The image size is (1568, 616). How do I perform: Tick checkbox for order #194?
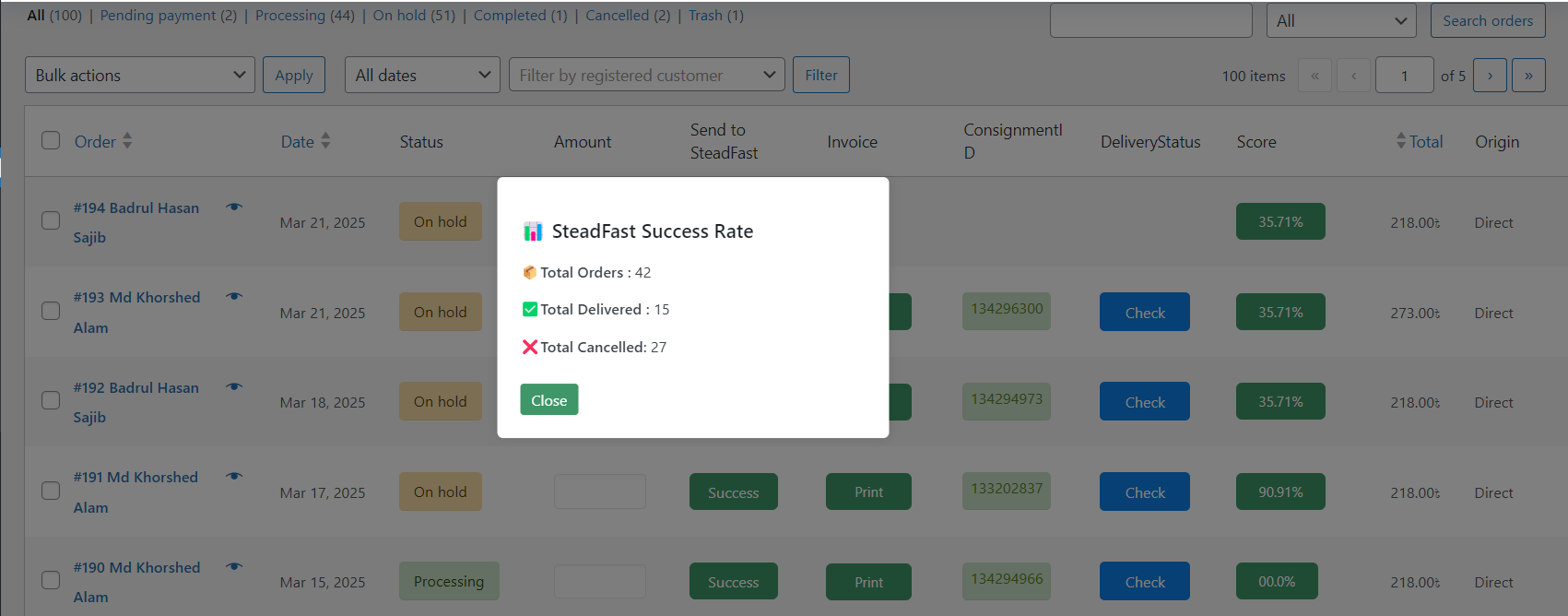coord(51,220)
